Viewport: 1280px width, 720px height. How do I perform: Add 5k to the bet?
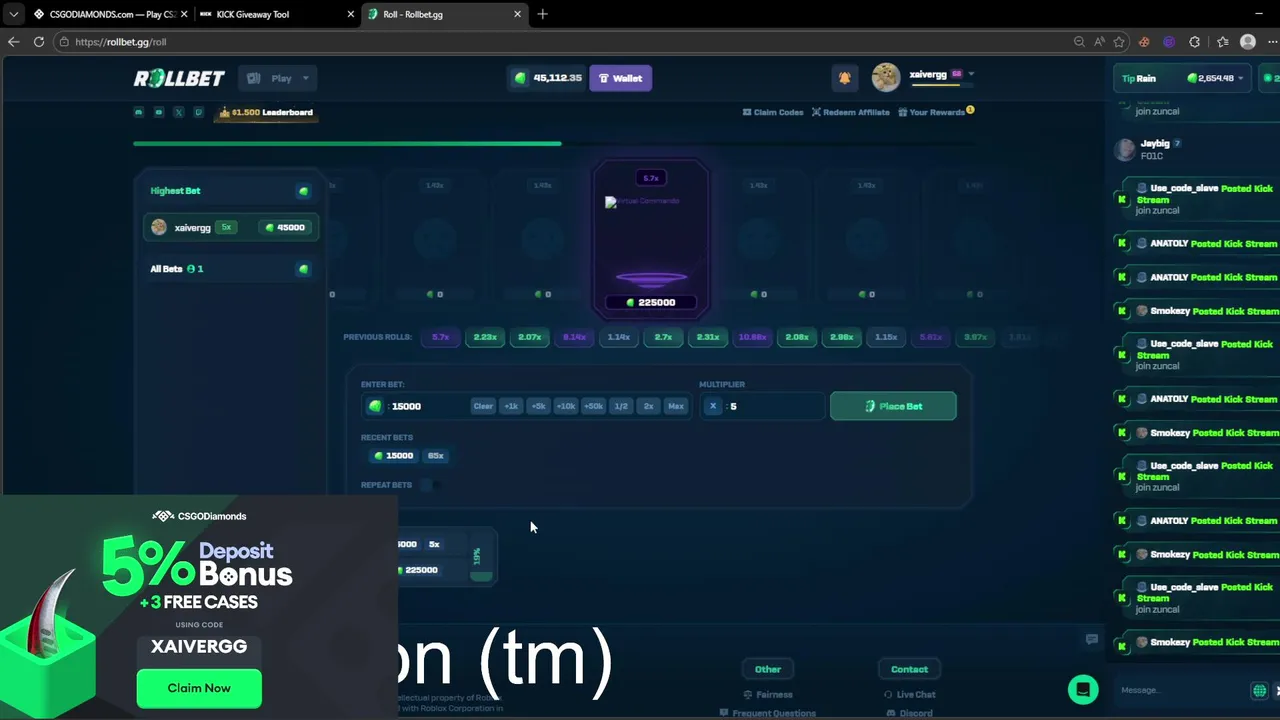coord(538,406)
